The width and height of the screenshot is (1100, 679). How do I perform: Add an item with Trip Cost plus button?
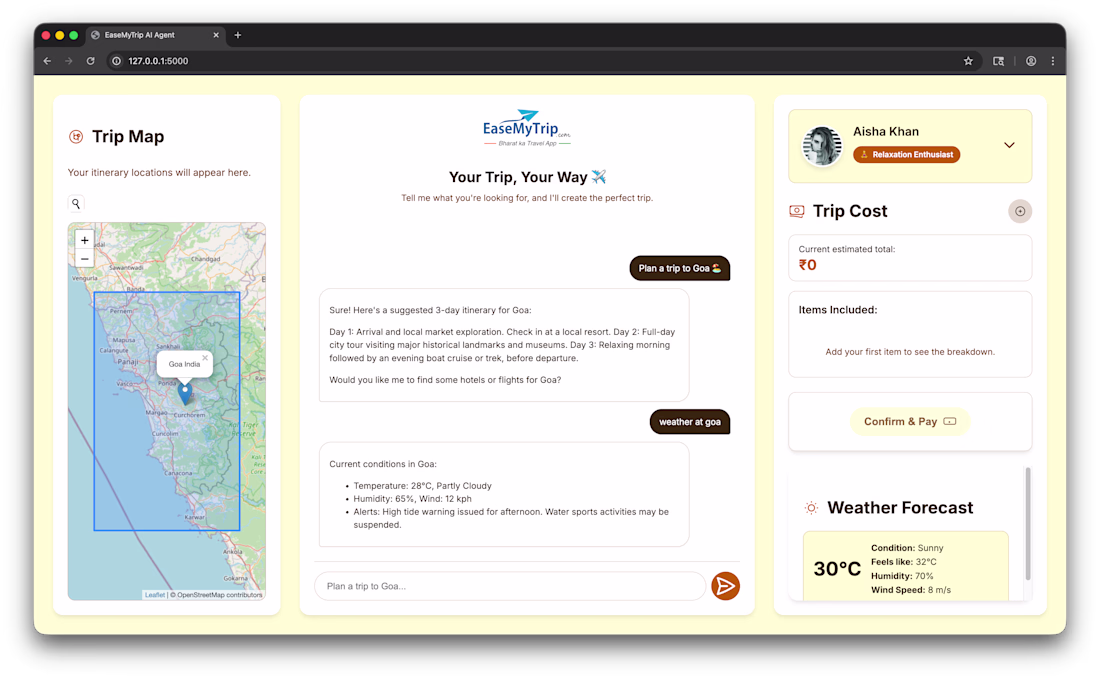1020,211
